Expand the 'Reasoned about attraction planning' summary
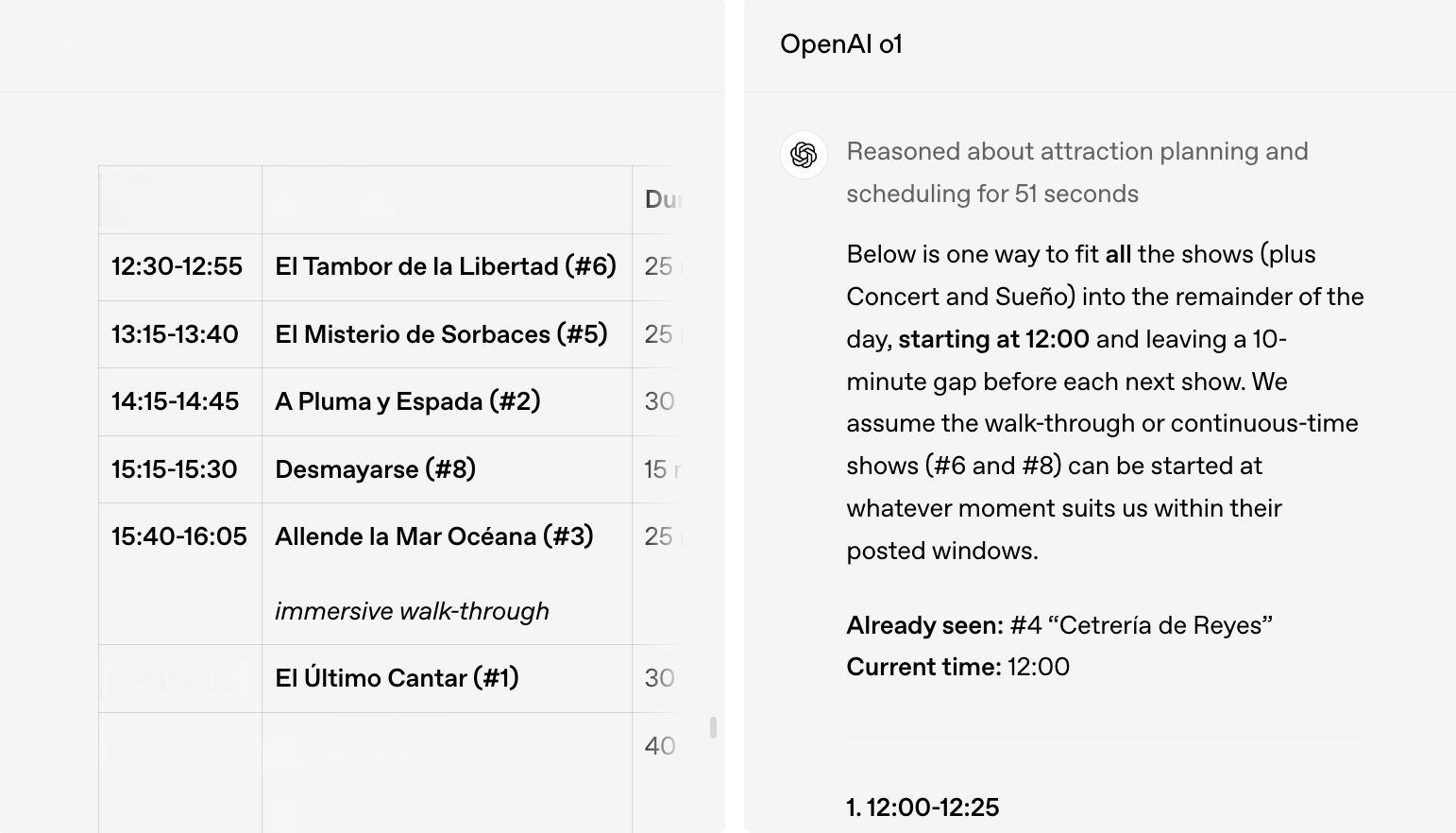This screenshot has height=833, width=1456. coord(1077,173)
